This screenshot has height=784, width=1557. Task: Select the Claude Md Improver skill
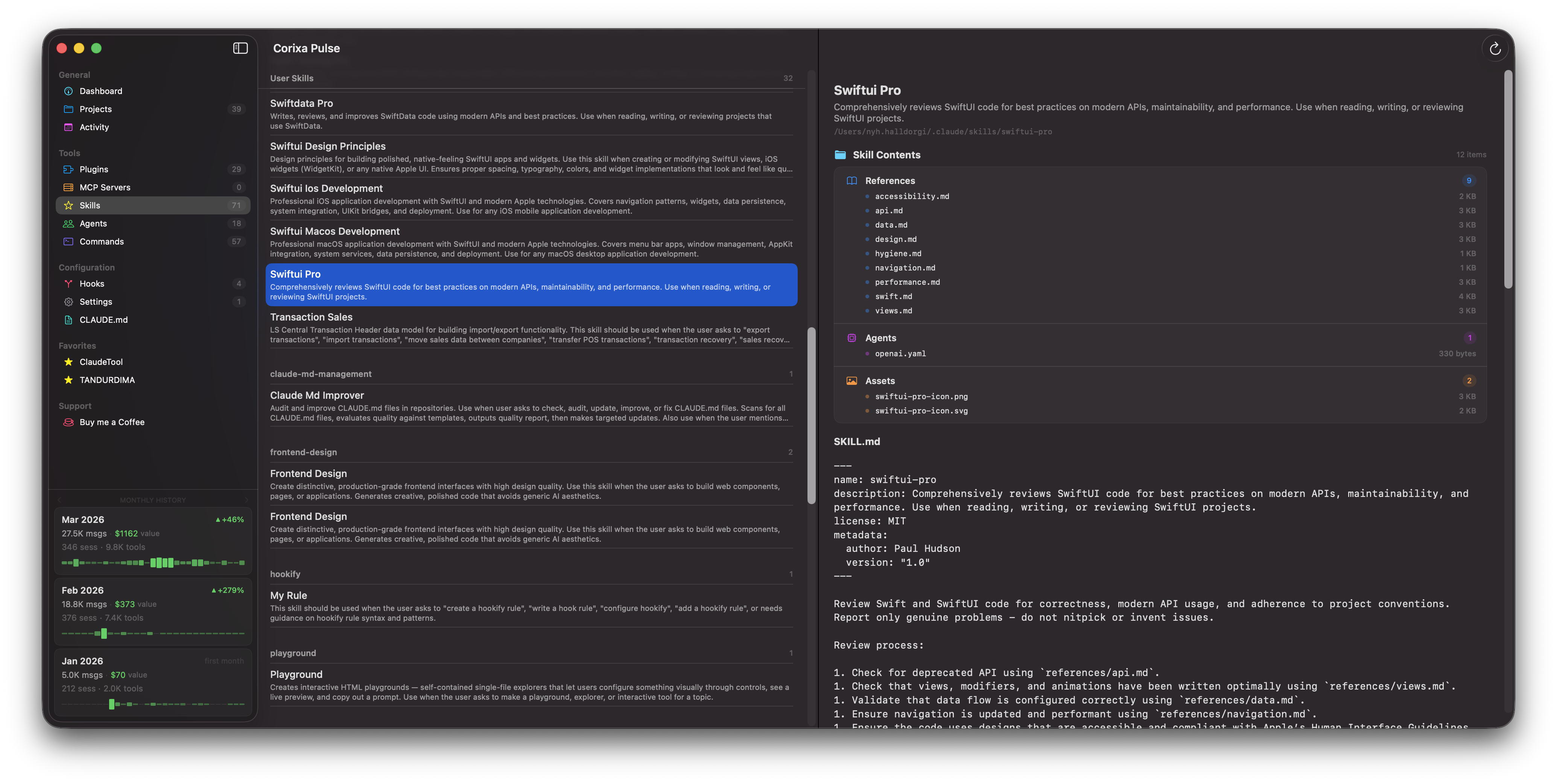click(x=531, y=406)
